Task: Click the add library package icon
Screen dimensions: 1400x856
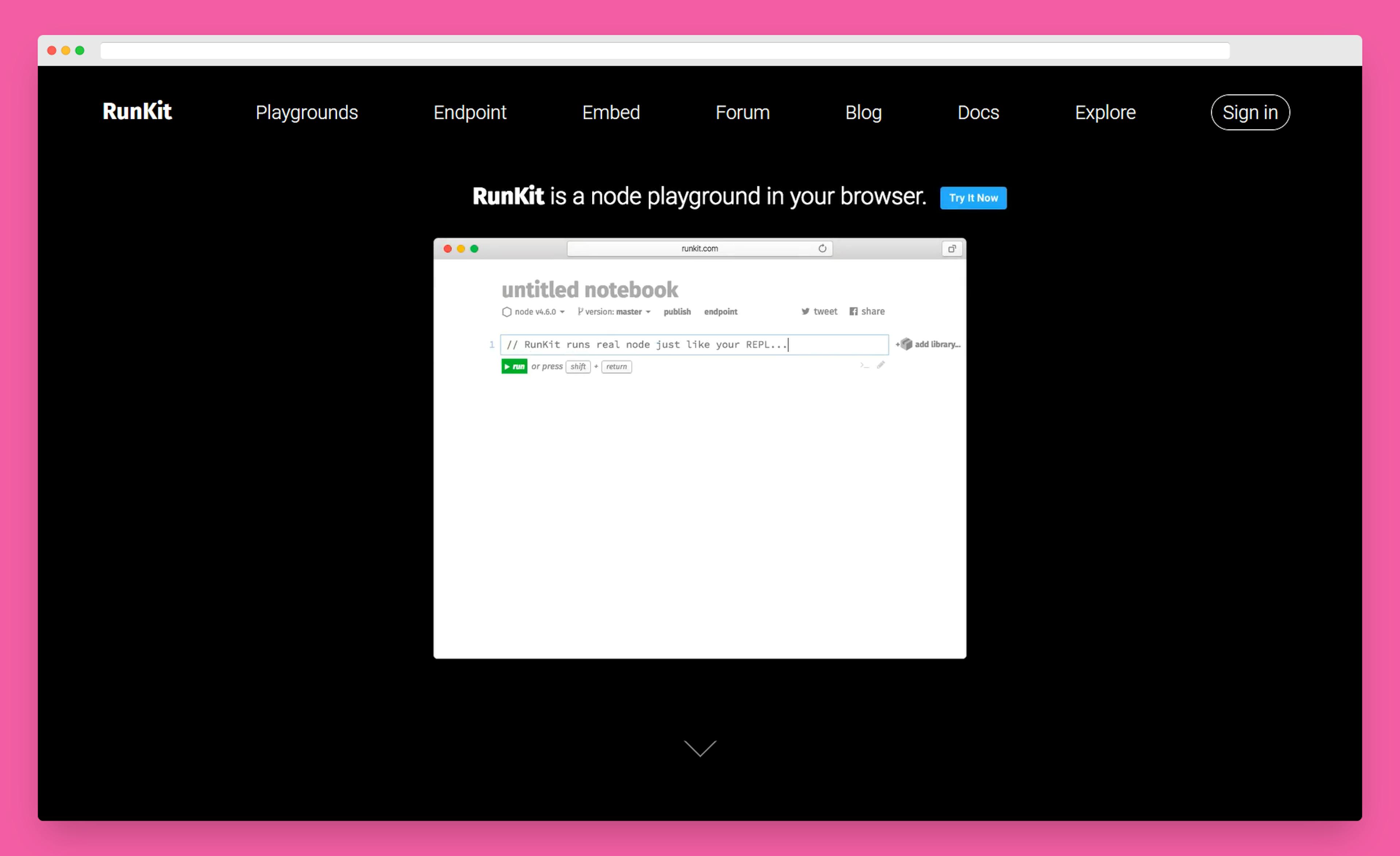Action: [x=906, y=344]
